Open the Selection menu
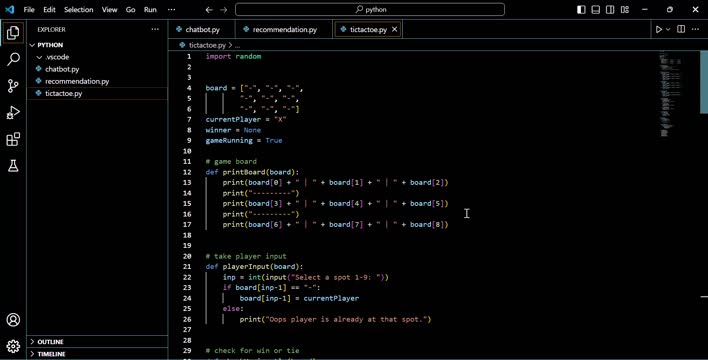708x360 pixels. [79, 9]
